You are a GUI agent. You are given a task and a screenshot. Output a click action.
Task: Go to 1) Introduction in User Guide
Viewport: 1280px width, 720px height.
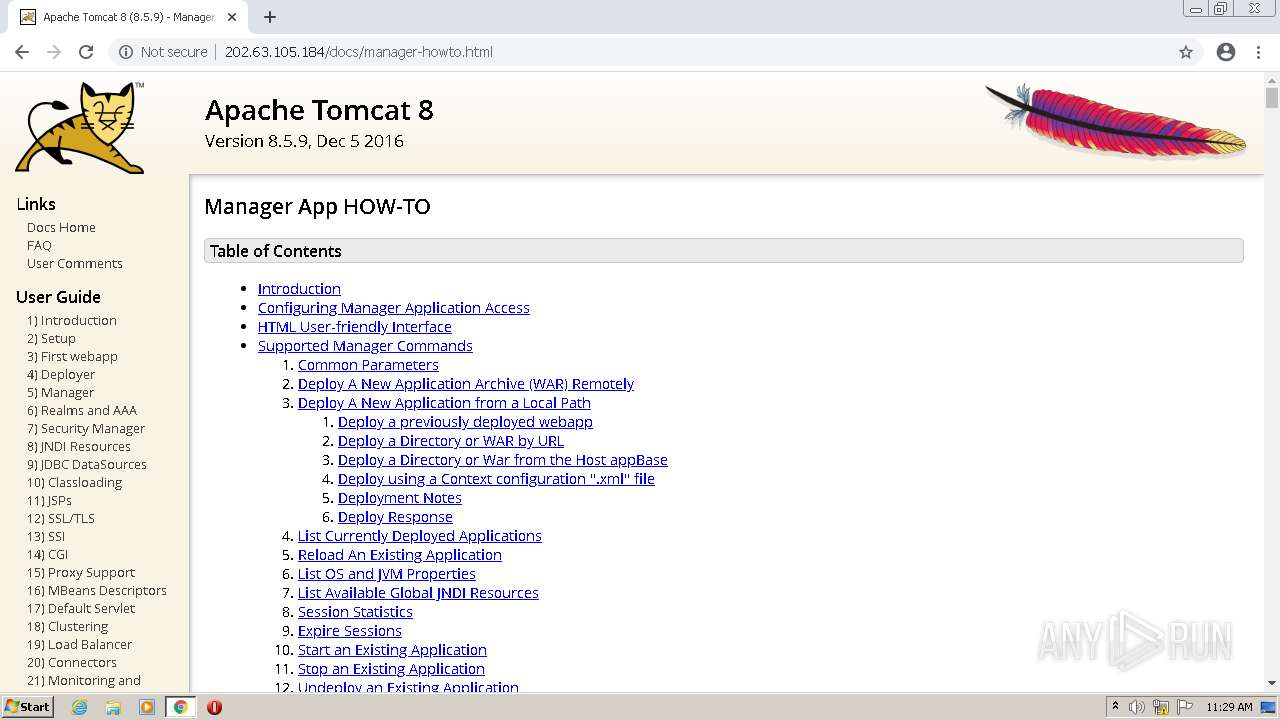pos(72,320)
